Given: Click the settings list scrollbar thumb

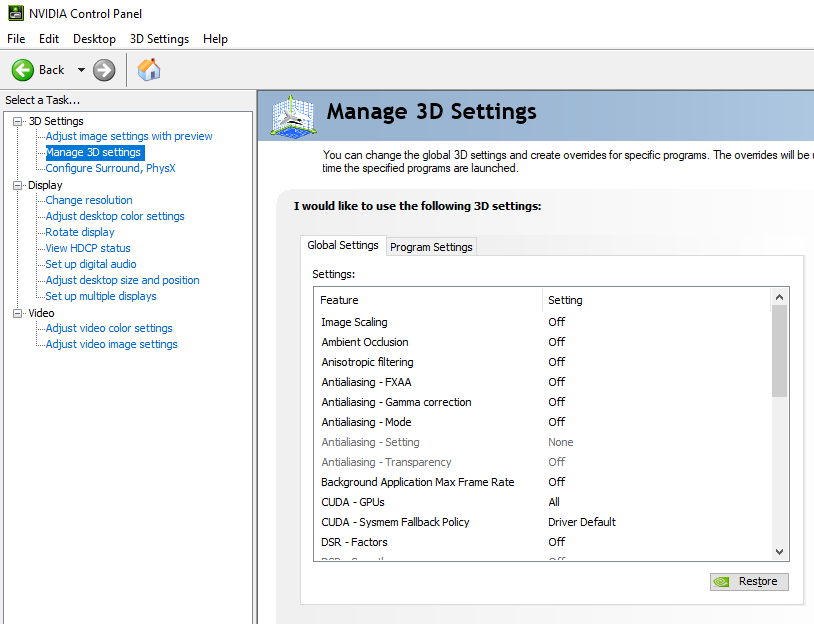Looking at the screenshot, I should click(779, 351).
